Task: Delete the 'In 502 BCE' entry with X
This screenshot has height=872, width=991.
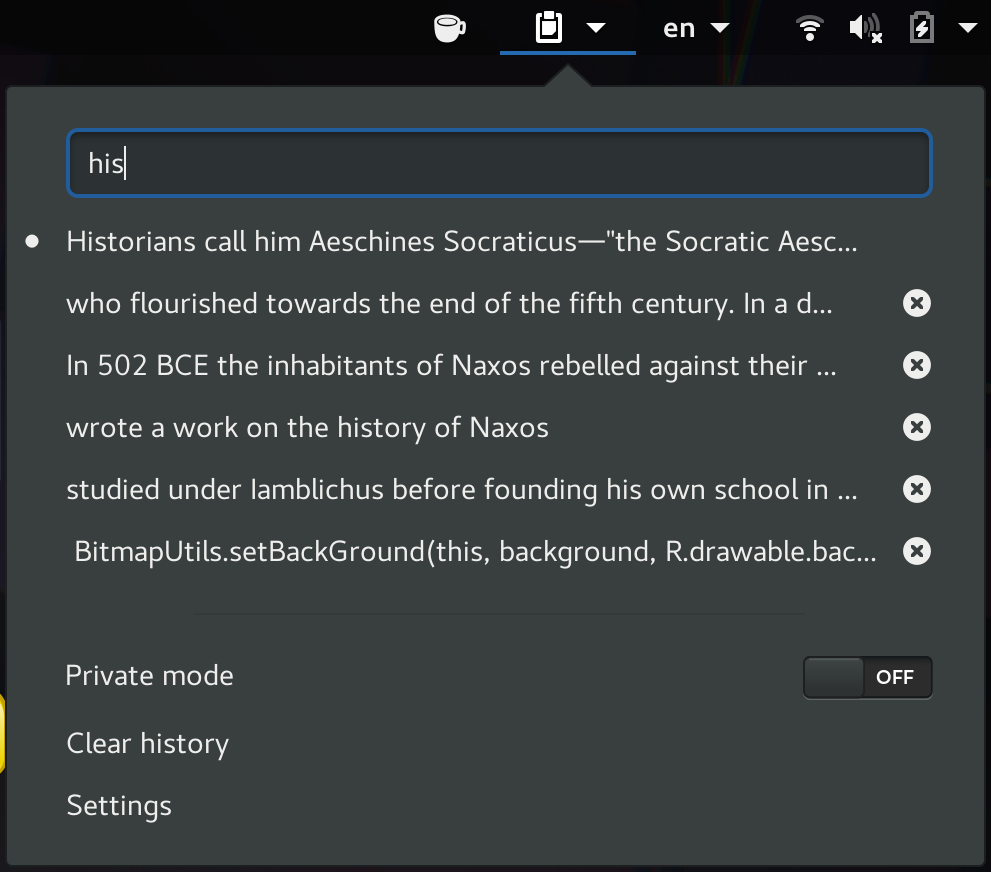Action: [916, 365]
